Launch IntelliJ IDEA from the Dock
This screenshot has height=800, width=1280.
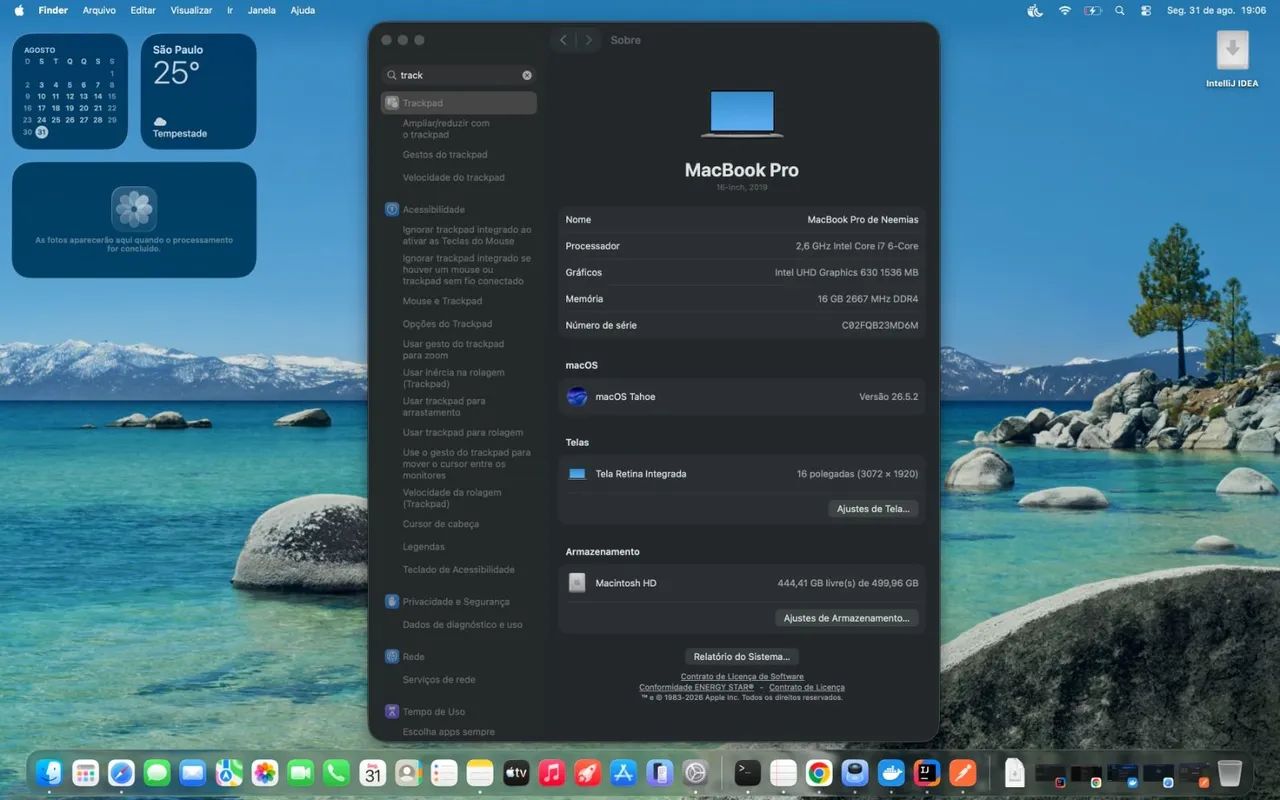(x=927, y=773)
